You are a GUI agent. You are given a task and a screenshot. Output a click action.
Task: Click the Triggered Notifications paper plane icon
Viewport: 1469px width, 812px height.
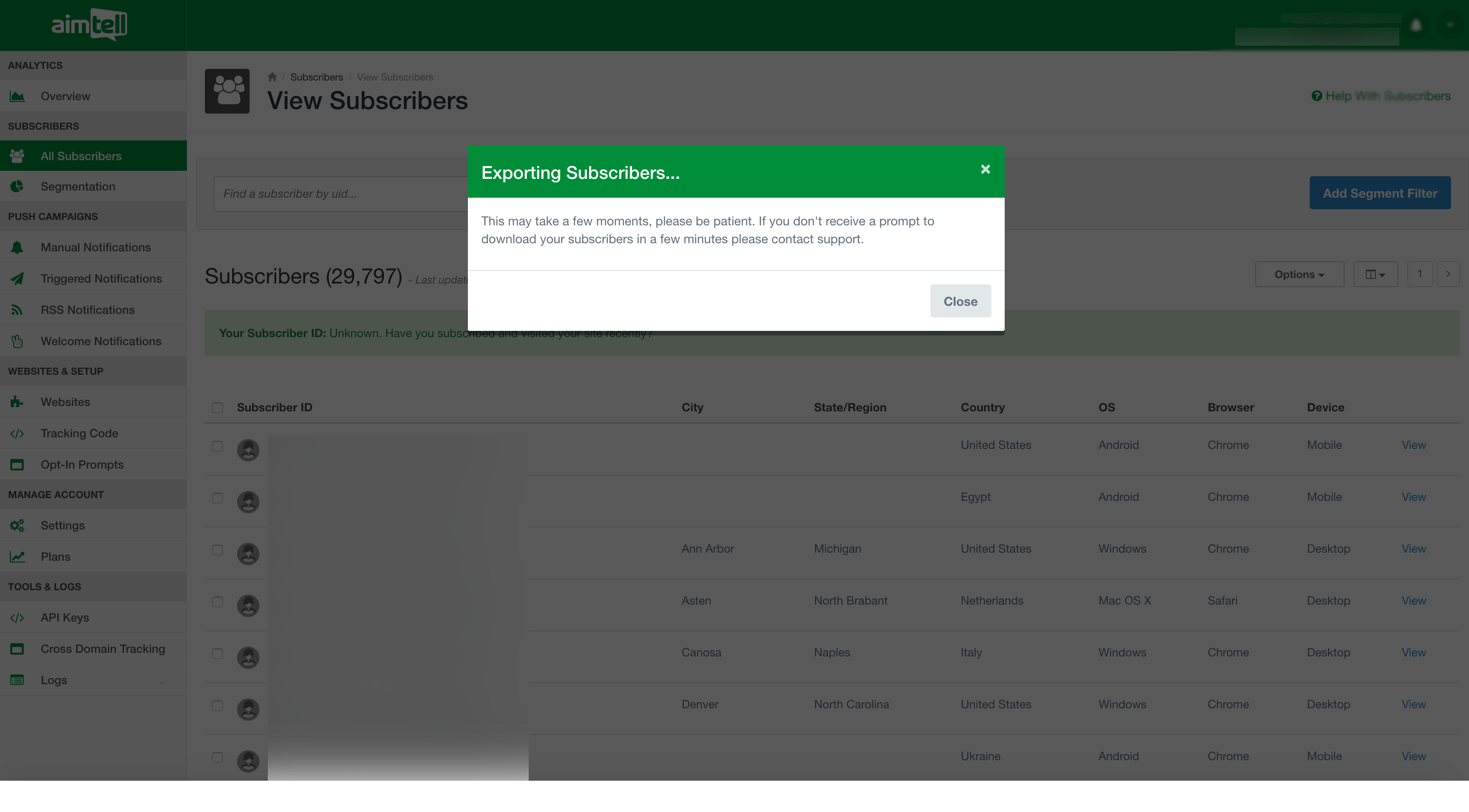pyautogui.click(x=17, y=279)
